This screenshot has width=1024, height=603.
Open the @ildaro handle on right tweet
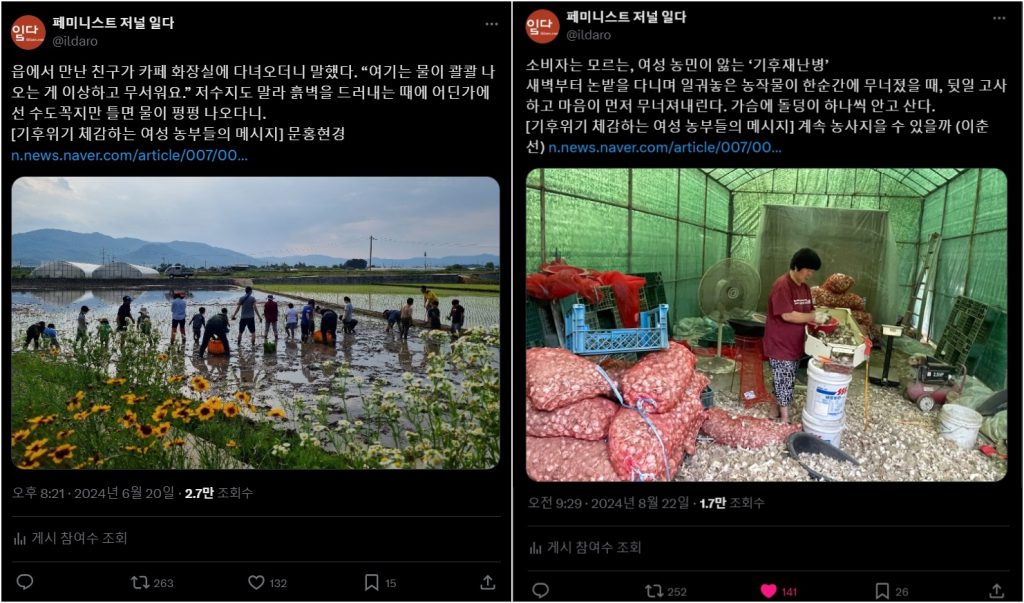click(x=588, y=35)
